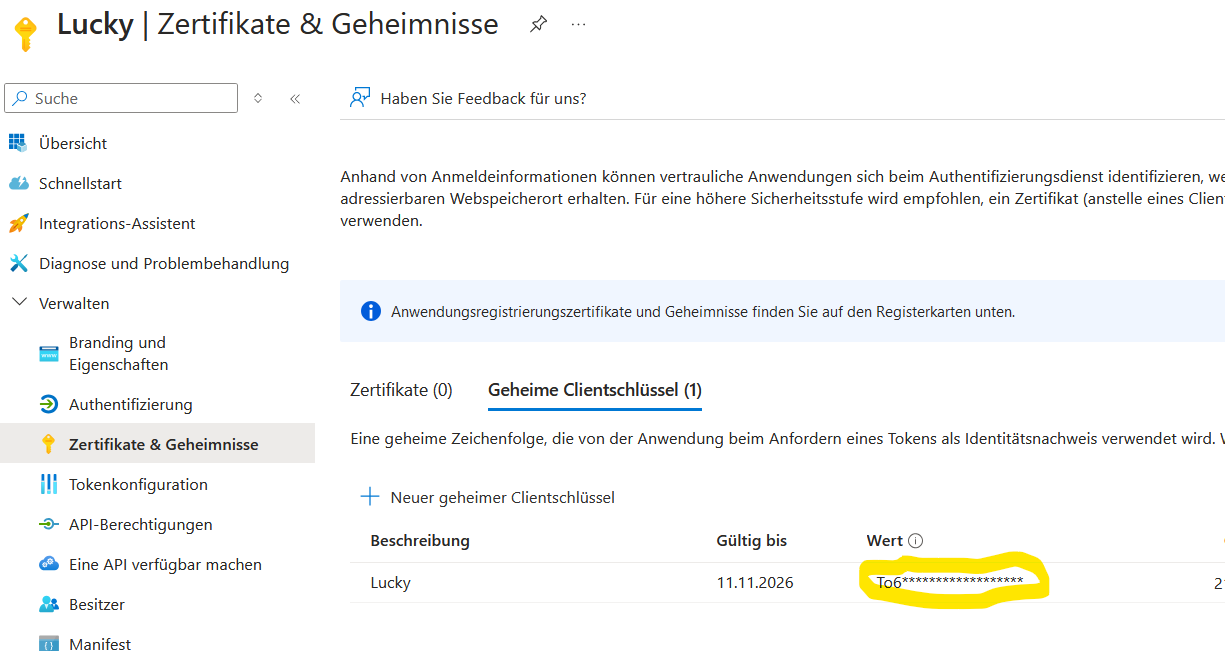Click the Integrations-Assistent rocket icon
Image resolution: width=1225 pixels, height=651 pixels.
(18, 223)
